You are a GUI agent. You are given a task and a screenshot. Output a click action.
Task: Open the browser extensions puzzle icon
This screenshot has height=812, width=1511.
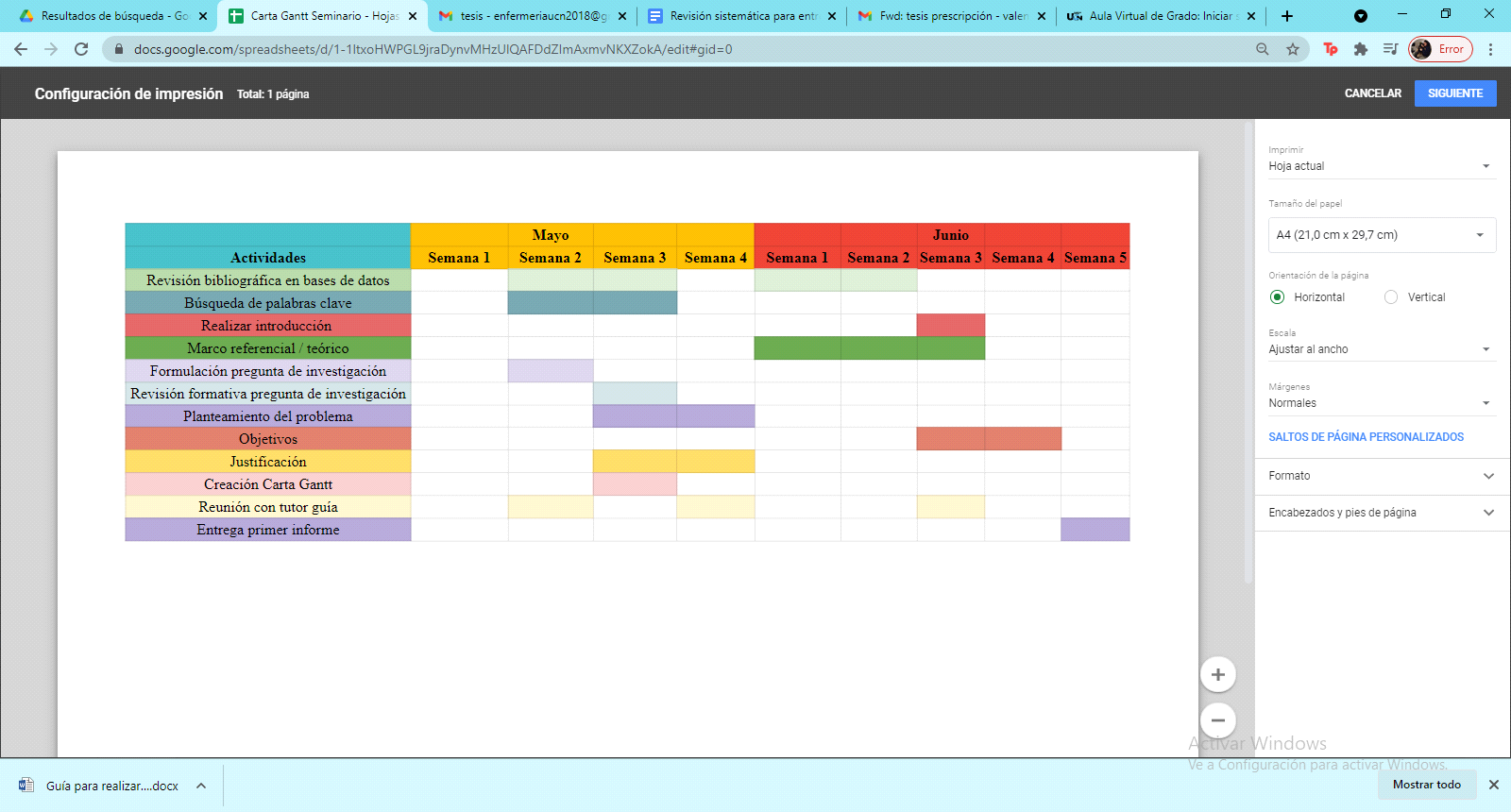[x=1360, y=49]
